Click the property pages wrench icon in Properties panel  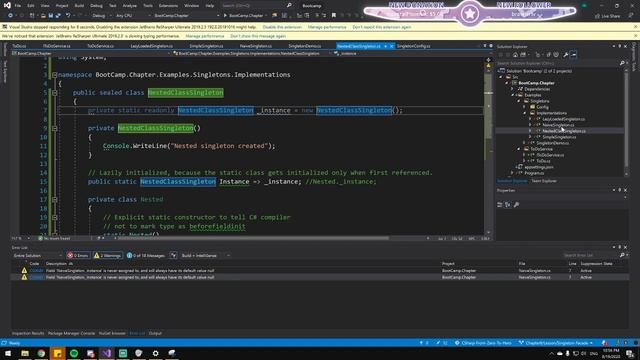pyautogui.click(x=516, y=204)
